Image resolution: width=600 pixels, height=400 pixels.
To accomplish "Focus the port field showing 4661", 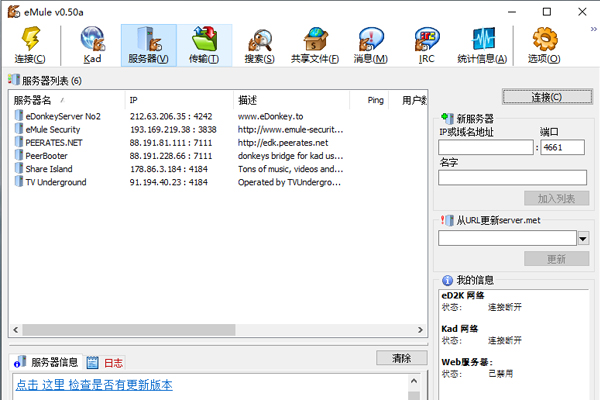I will 562,147.
